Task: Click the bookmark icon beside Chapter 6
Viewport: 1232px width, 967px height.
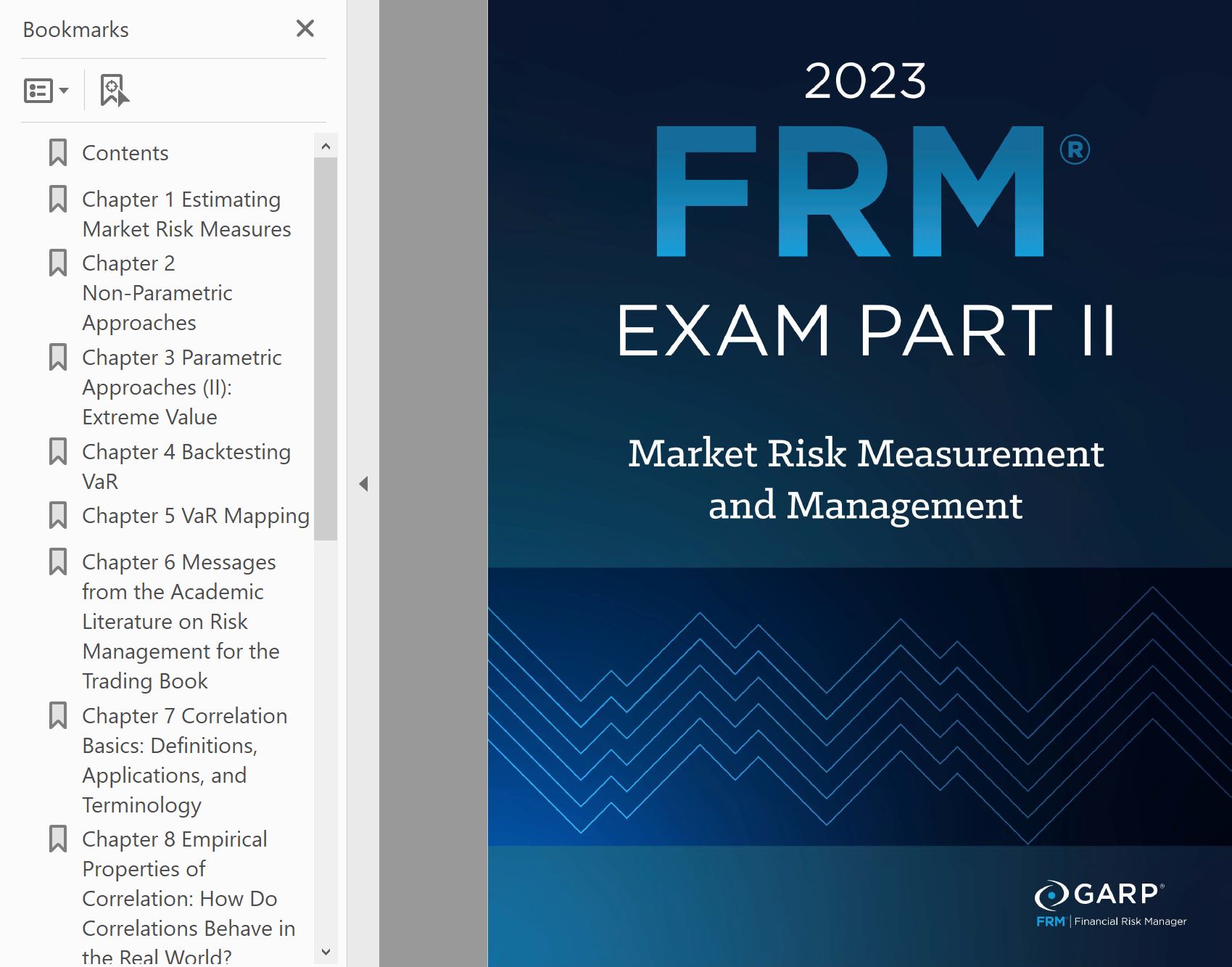Action: coord(58,562)
